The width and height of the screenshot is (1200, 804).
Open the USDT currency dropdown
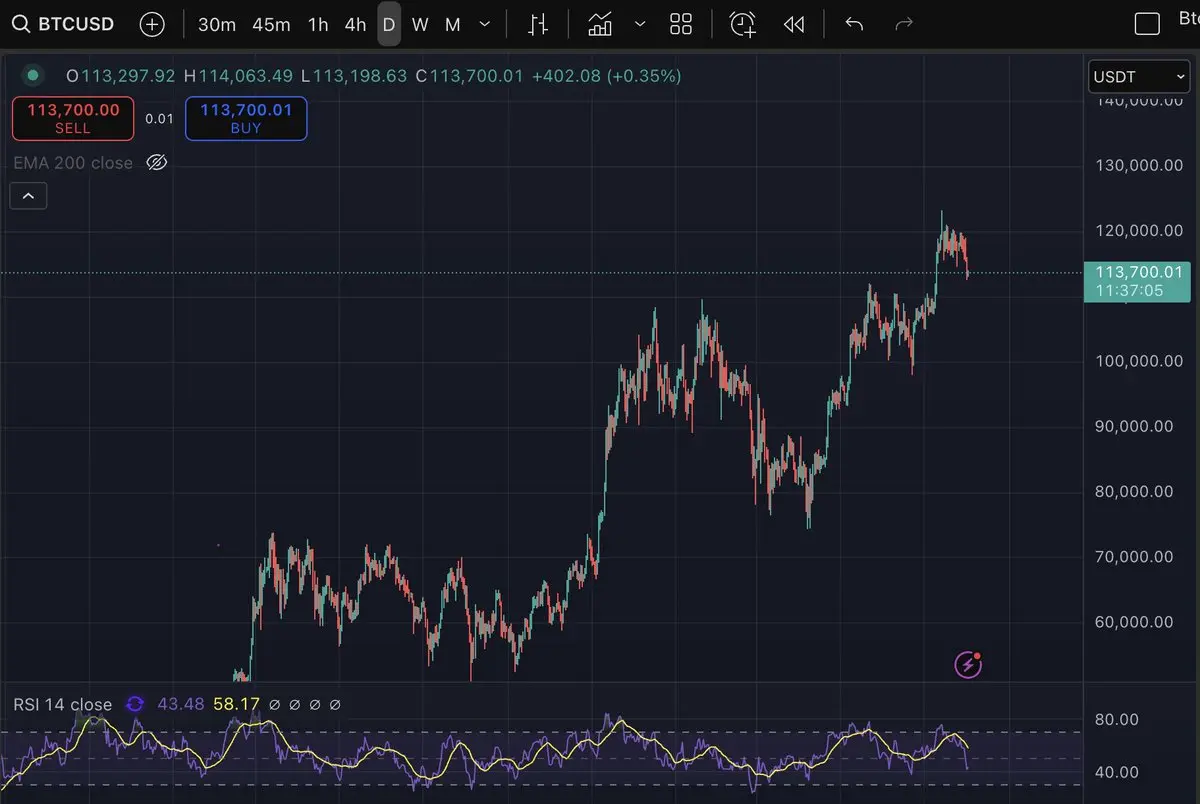pos(1139,77)
